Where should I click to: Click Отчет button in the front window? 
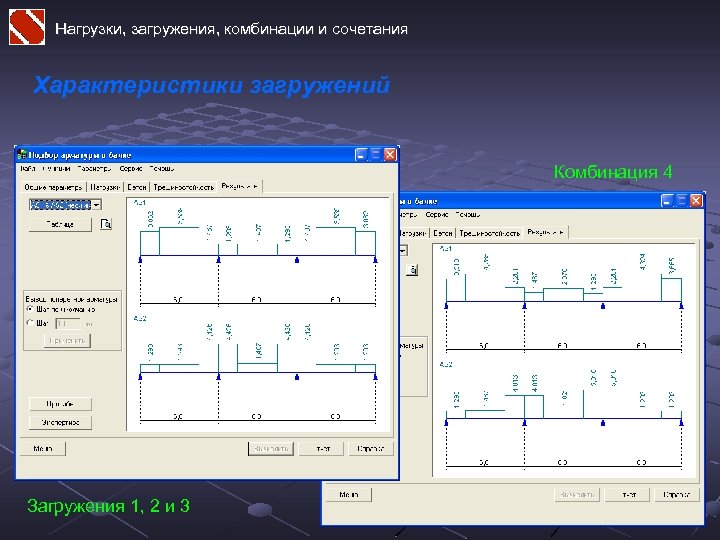point(321,449)
